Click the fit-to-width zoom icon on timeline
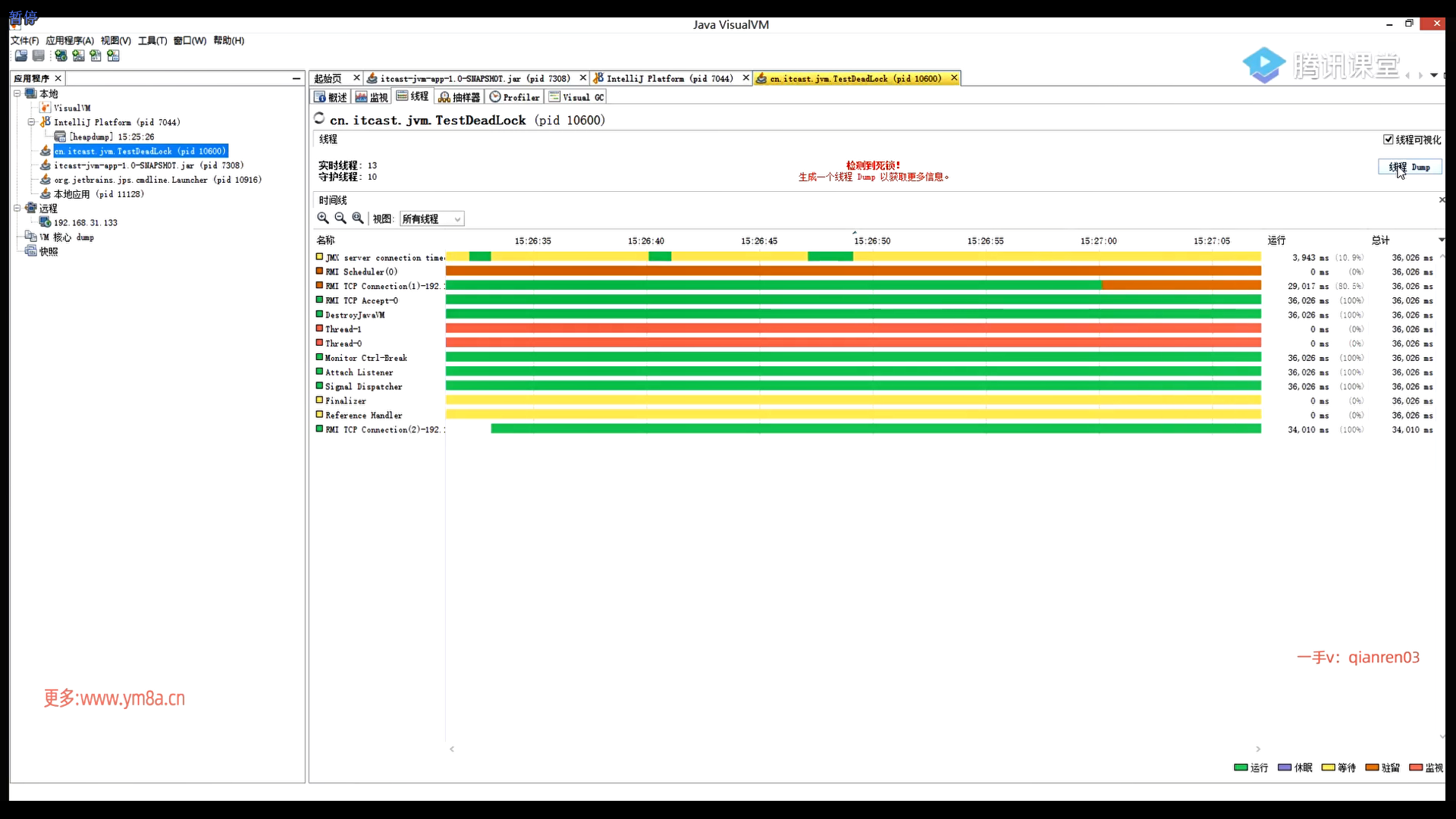 coord(358,218)
